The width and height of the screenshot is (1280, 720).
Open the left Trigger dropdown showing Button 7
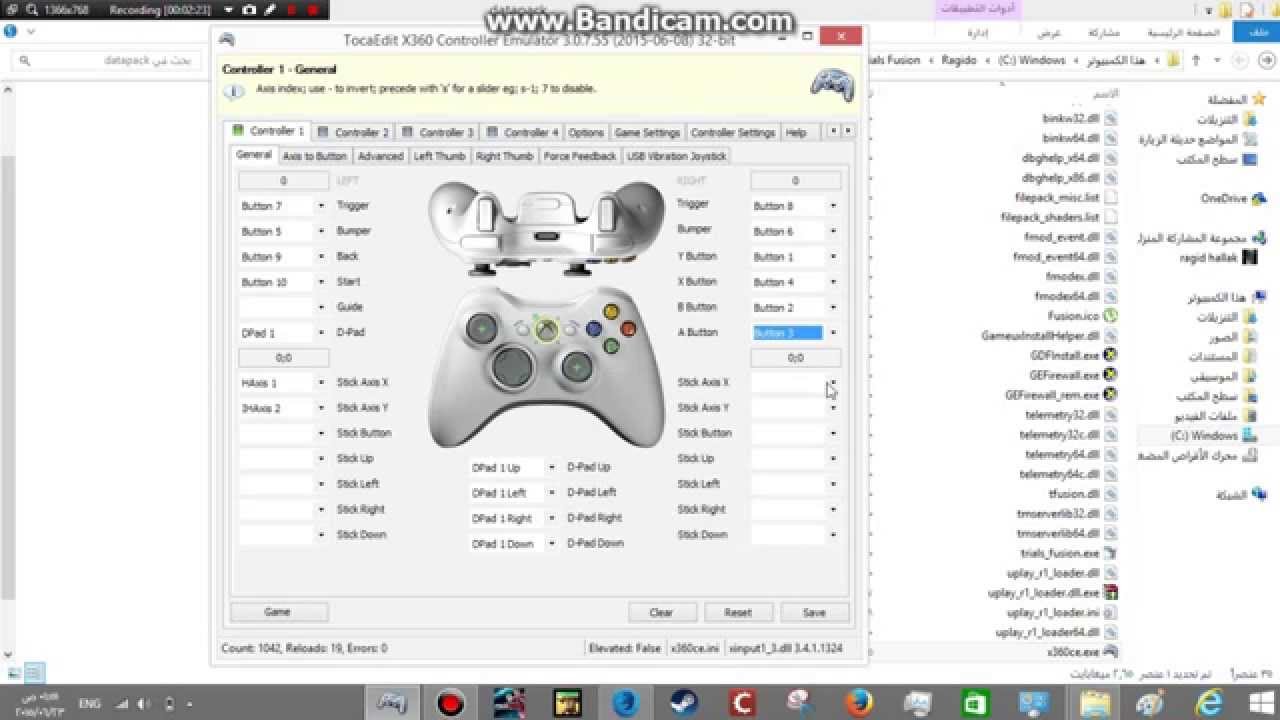click(321, 206)
